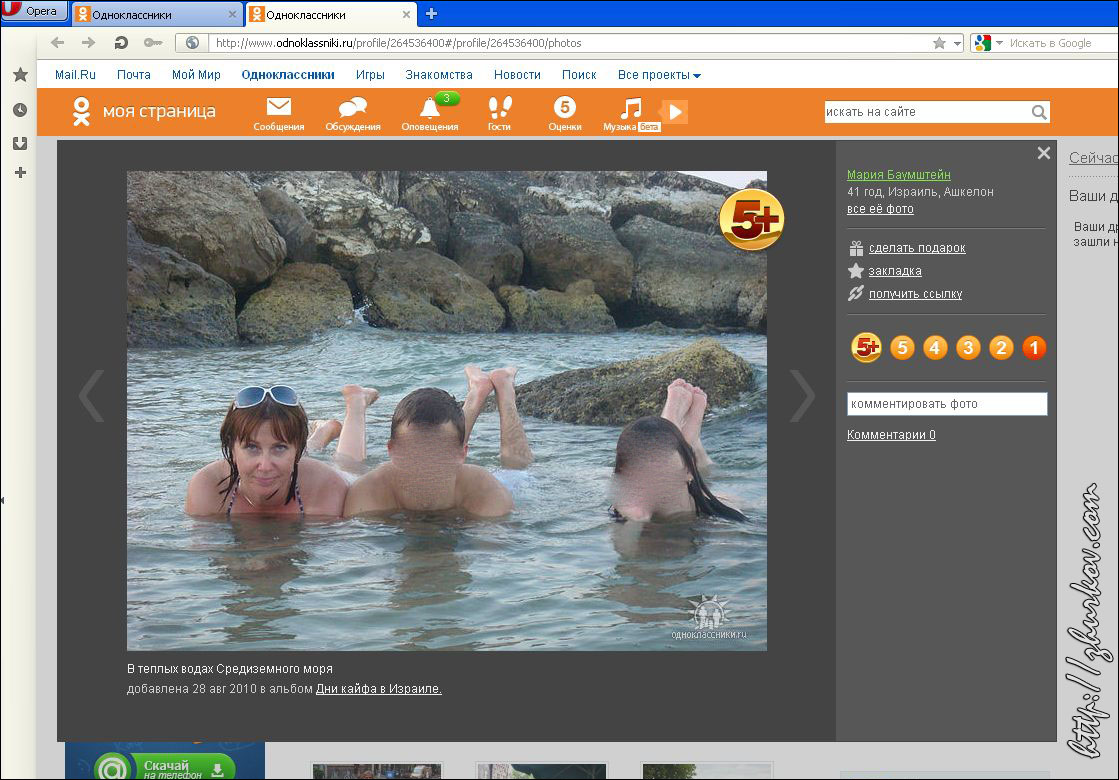Open the Google search engine dropdown

point(988,43)
